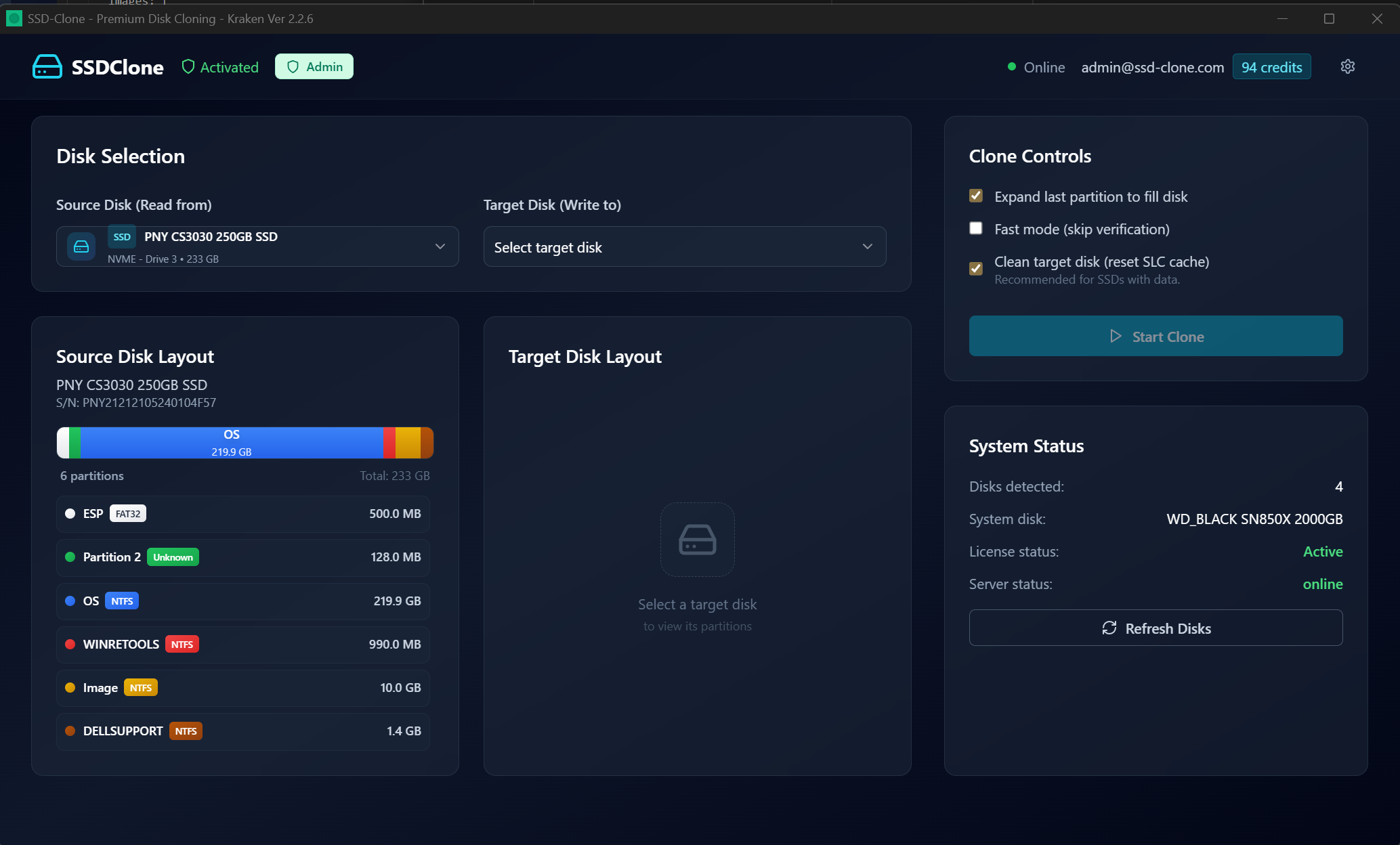Screen dimensions: 1400x845
Task: Open the Select target disk dropdown
Action: coord(684,246)
